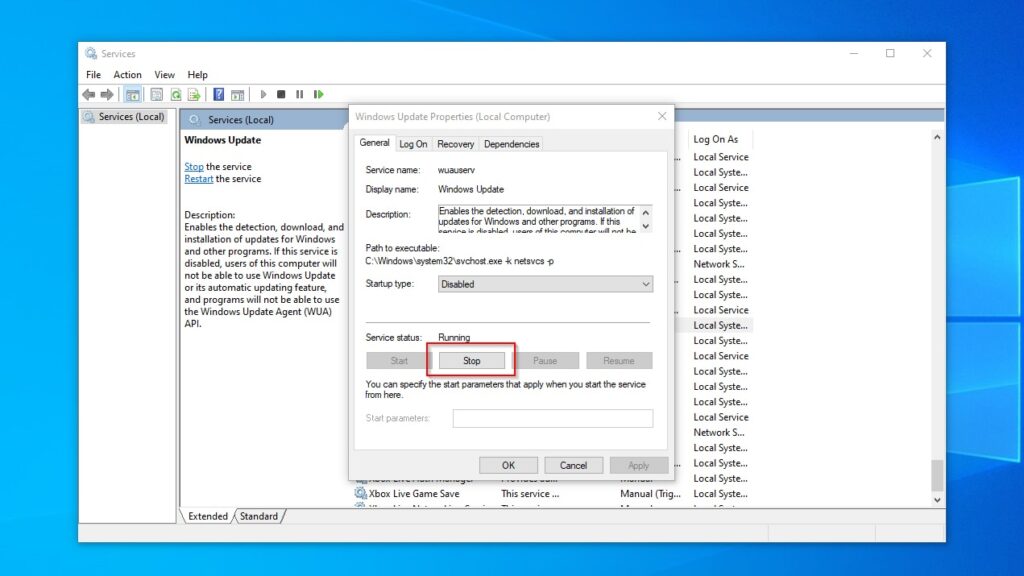
Task: Click the Back navigation arrow
Action: (88, 94)
